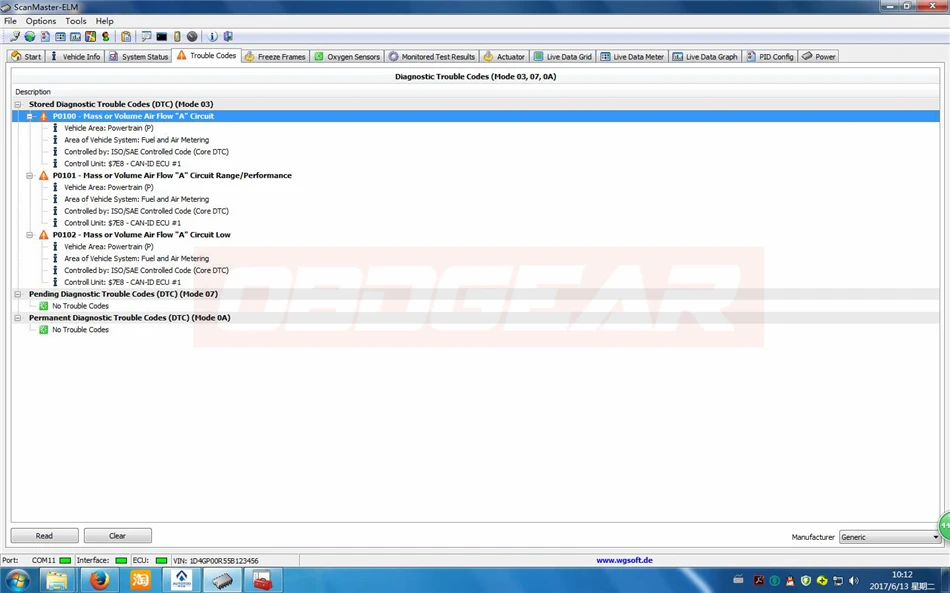
Task: Open the red toolbox taskbar icon
Action: coord(263,580)
